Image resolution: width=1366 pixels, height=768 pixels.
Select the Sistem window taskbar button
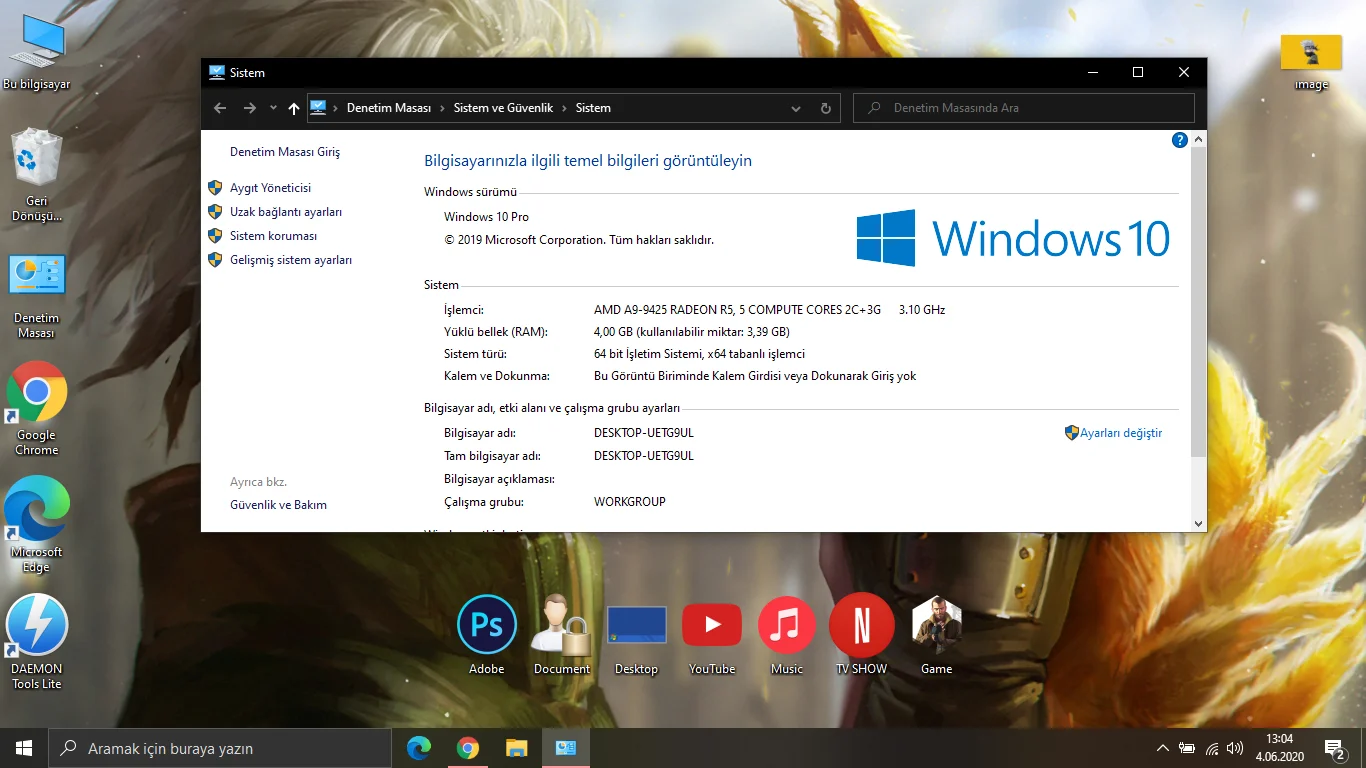click(565, 748)
